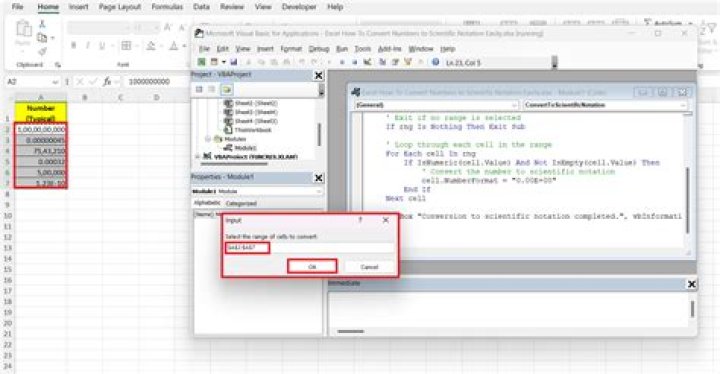Click the Excel Copy icon
This screenshot has width=720, height=374.
tap(42, 38)
